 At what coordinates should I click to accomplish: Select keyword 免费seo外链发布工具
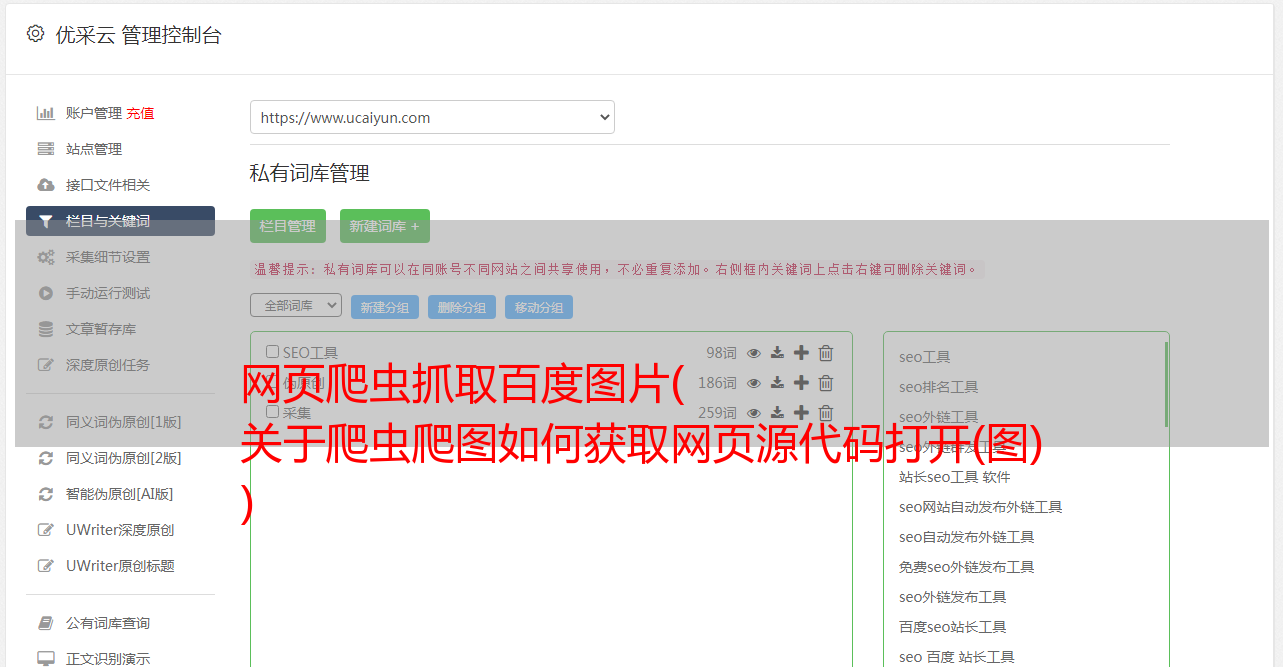point(967,567)
